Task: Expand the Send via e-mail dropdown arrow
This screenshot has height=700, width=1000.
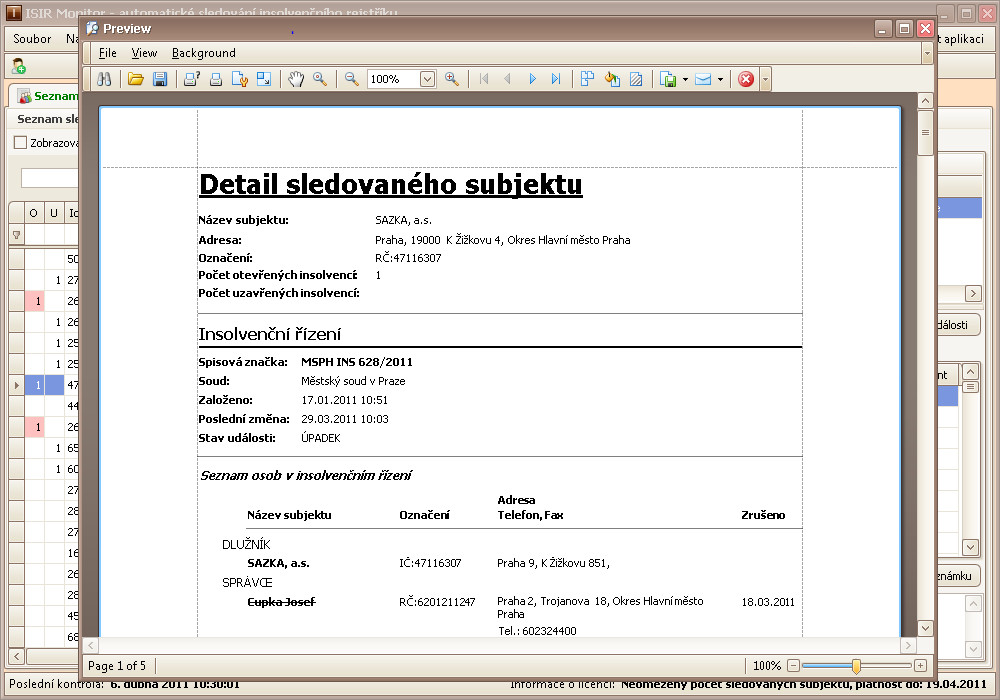Action: coord(720,79)
